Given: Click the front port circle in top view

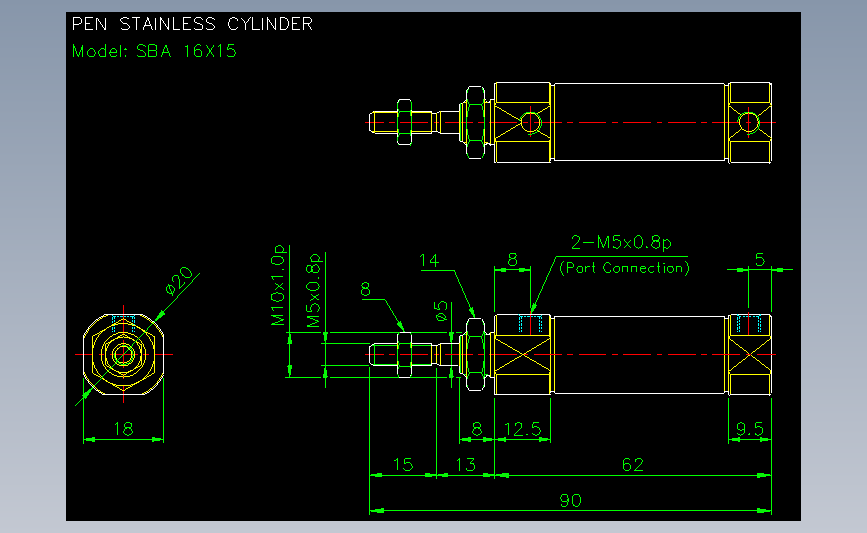Looking at the screenshot, I should click(x=530, y=122).
